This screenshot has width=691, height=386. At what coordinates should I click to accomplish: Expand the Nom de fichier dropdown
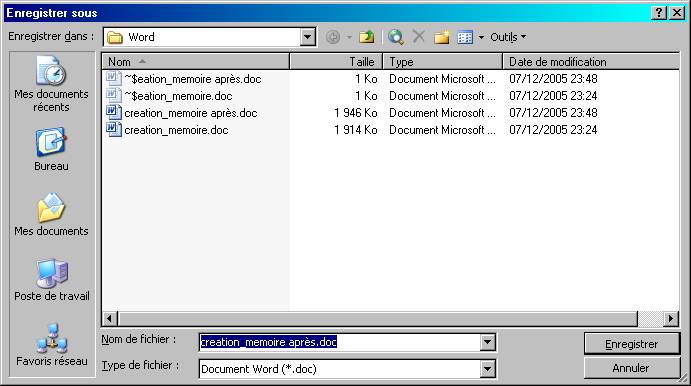click(x=487, y=342)
